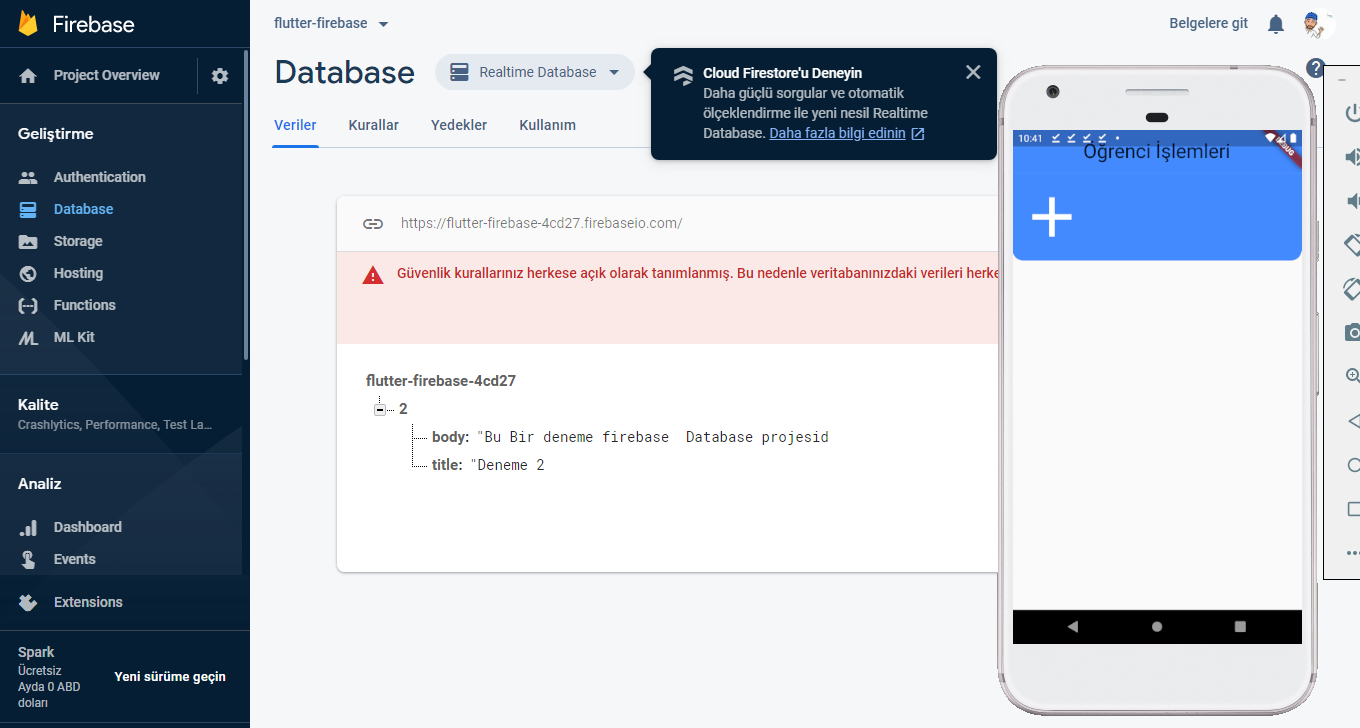The image size is (1360, 728).
Task: Tap the plus add icon in emulator app
Action: point(1052,217)
